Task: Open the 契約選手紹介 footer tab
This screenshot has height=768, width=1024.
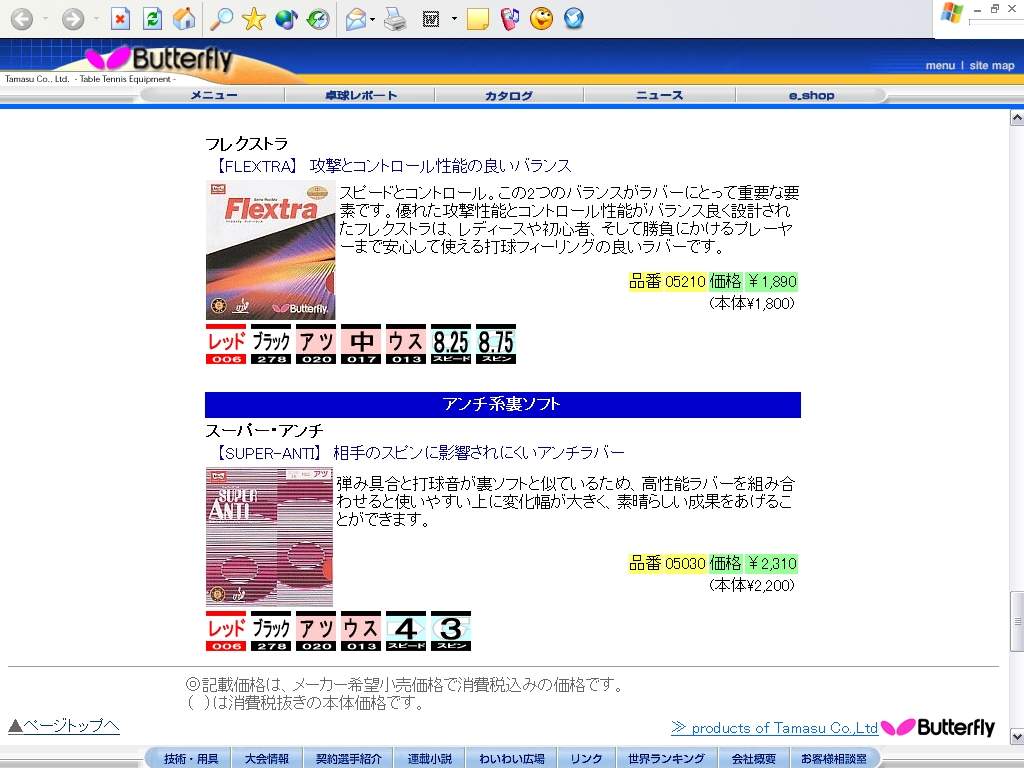Action: click(x=348, y=758)
